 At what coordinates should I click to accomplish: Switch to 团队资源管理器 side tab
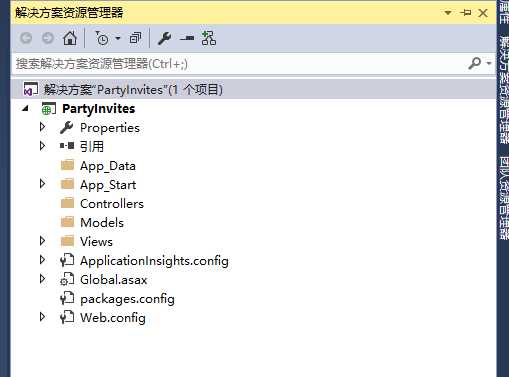(504, 198)
